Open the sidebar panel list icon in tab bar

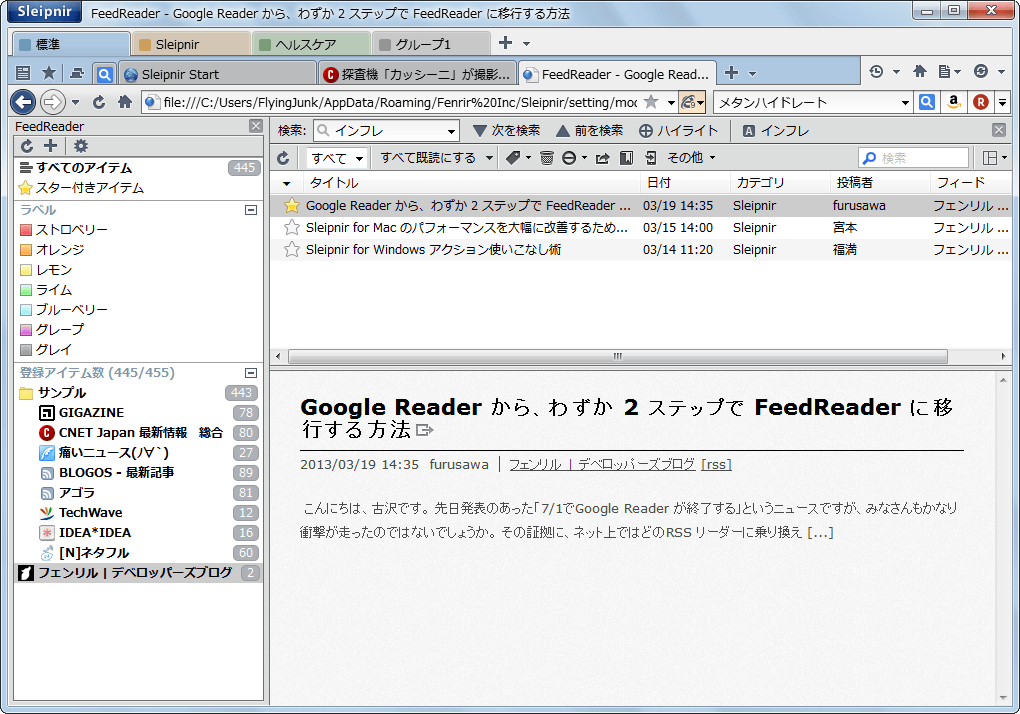pos(23,73)
